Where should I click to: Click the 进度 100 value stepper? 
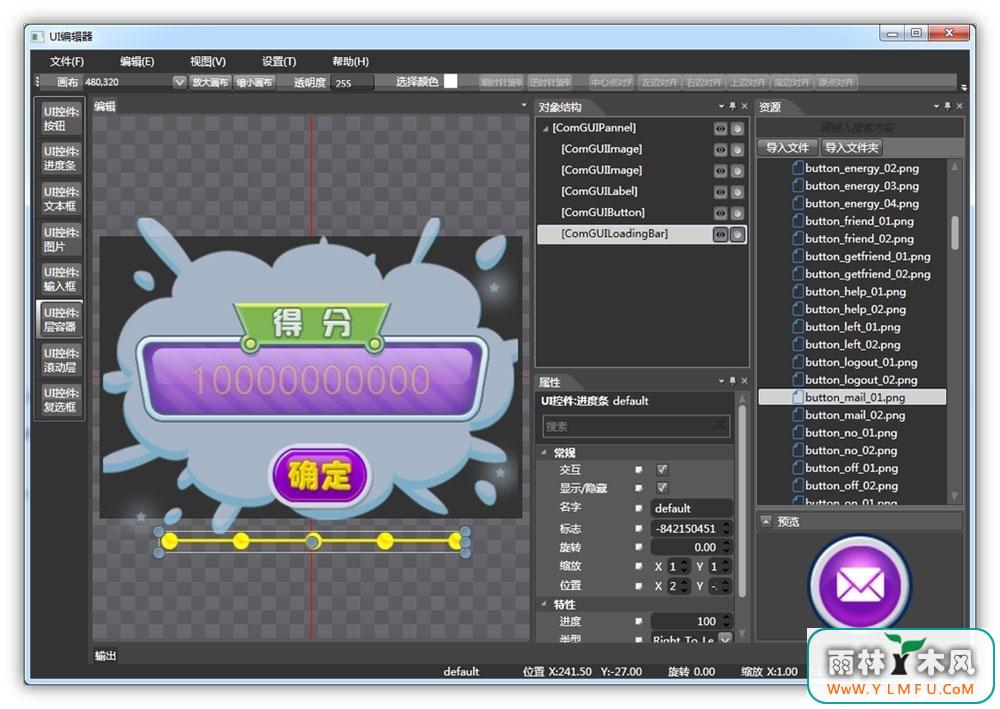[726, 621]
